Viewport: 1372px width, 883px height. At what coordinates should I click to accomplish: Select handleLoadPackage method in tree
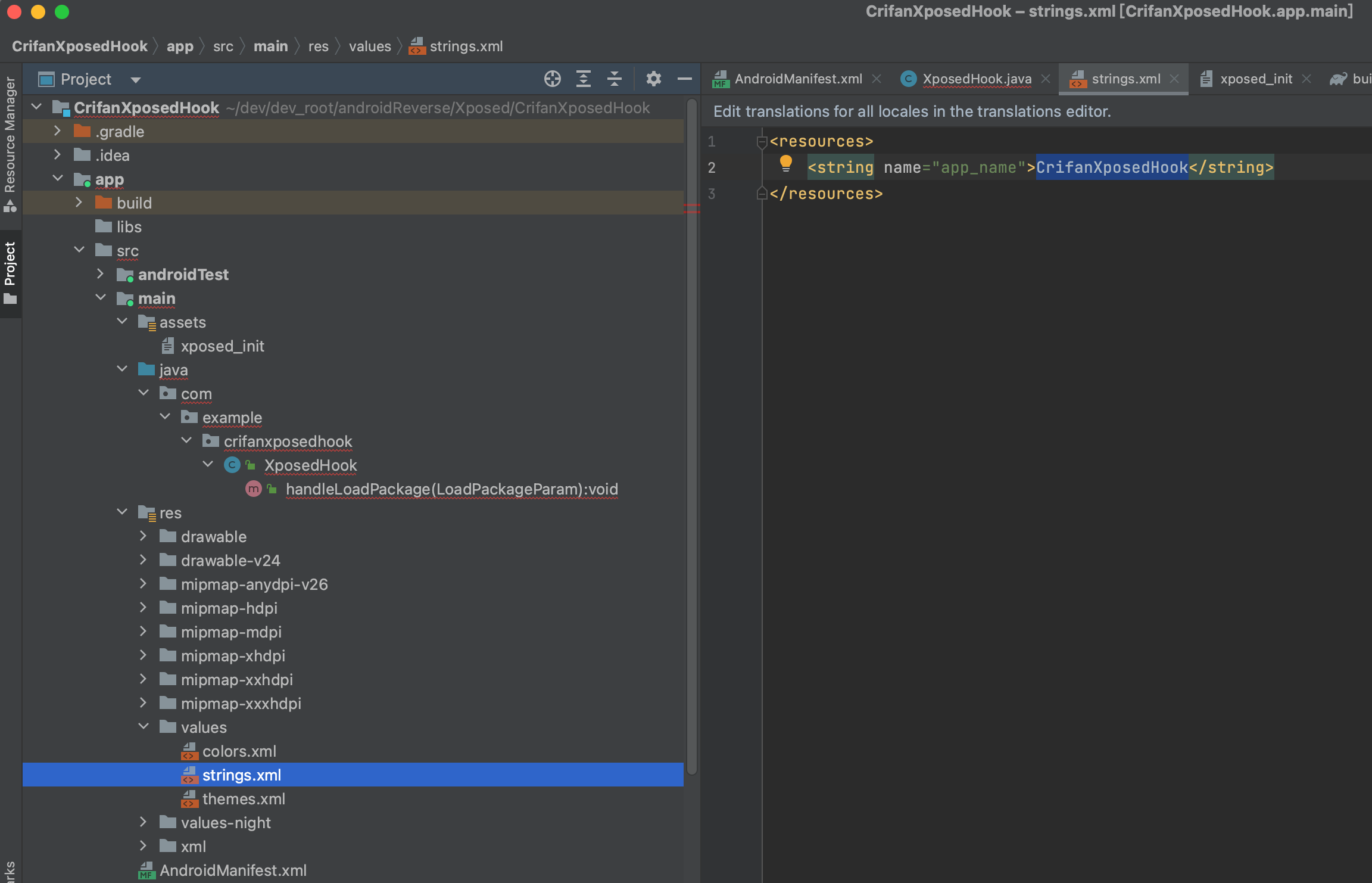coord(451,489)
